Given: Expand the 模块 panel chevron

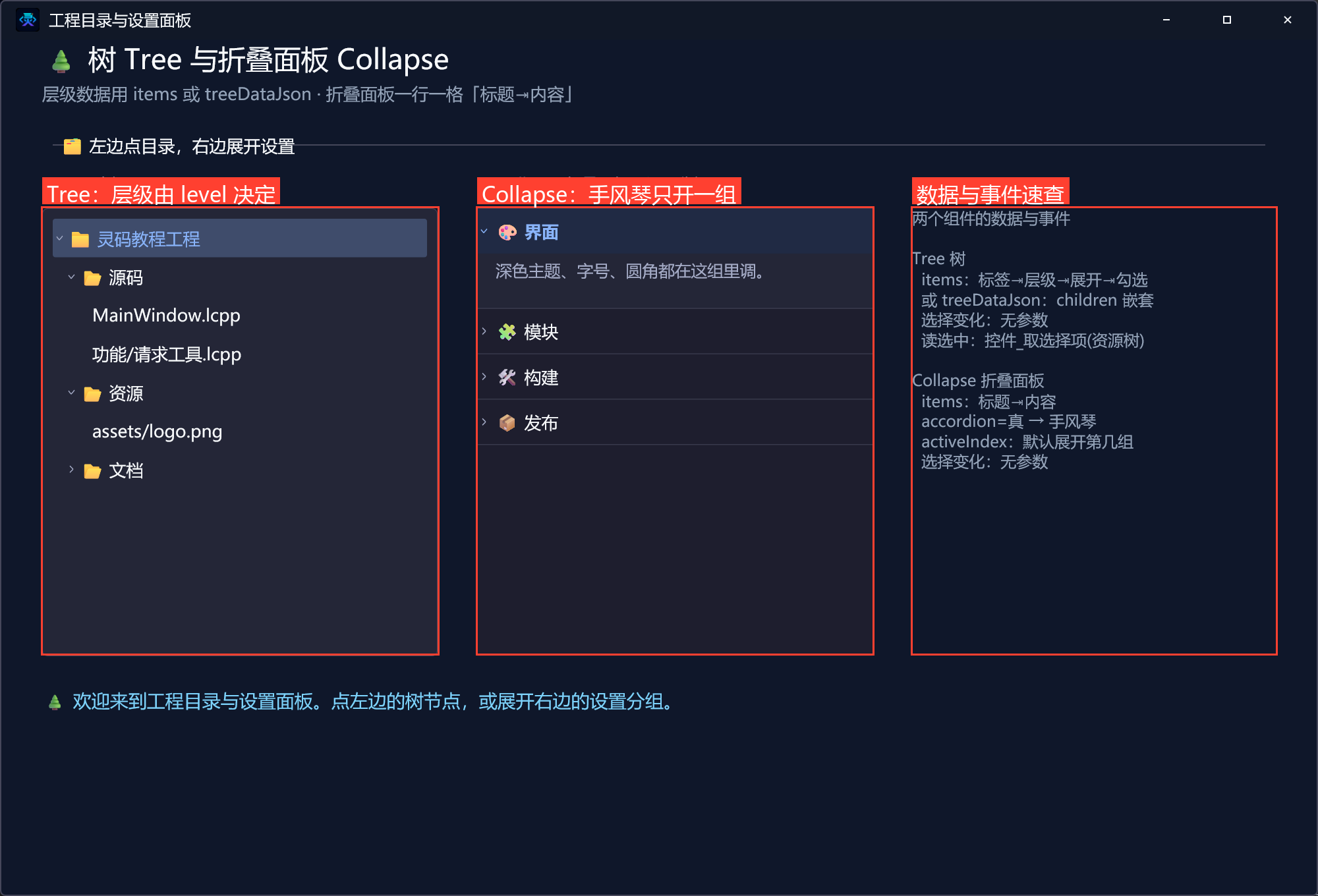Looking at the screenshot, I should tap(484, 331).
